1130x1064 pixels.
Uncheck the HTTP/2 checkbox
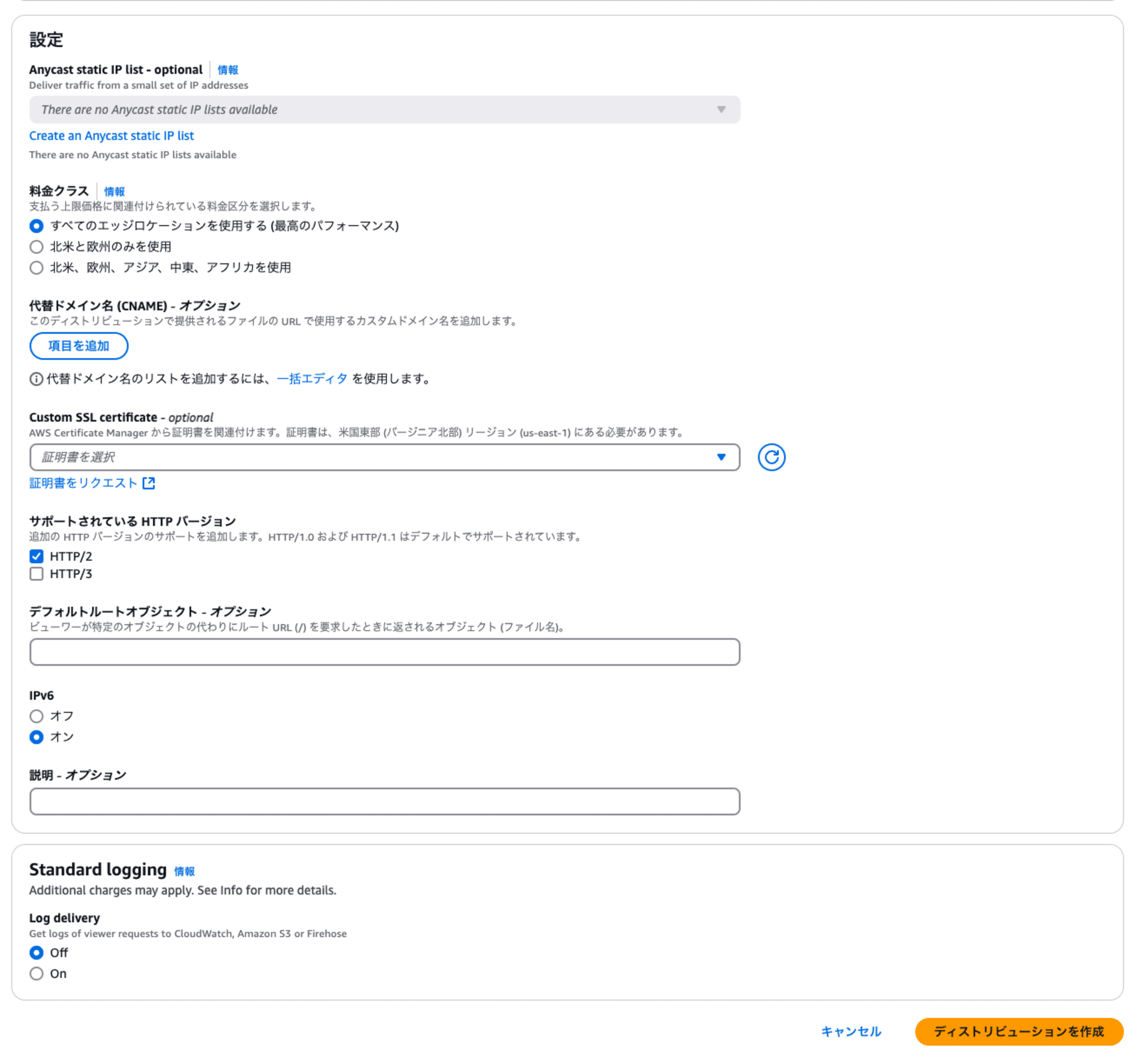point(36,557)
